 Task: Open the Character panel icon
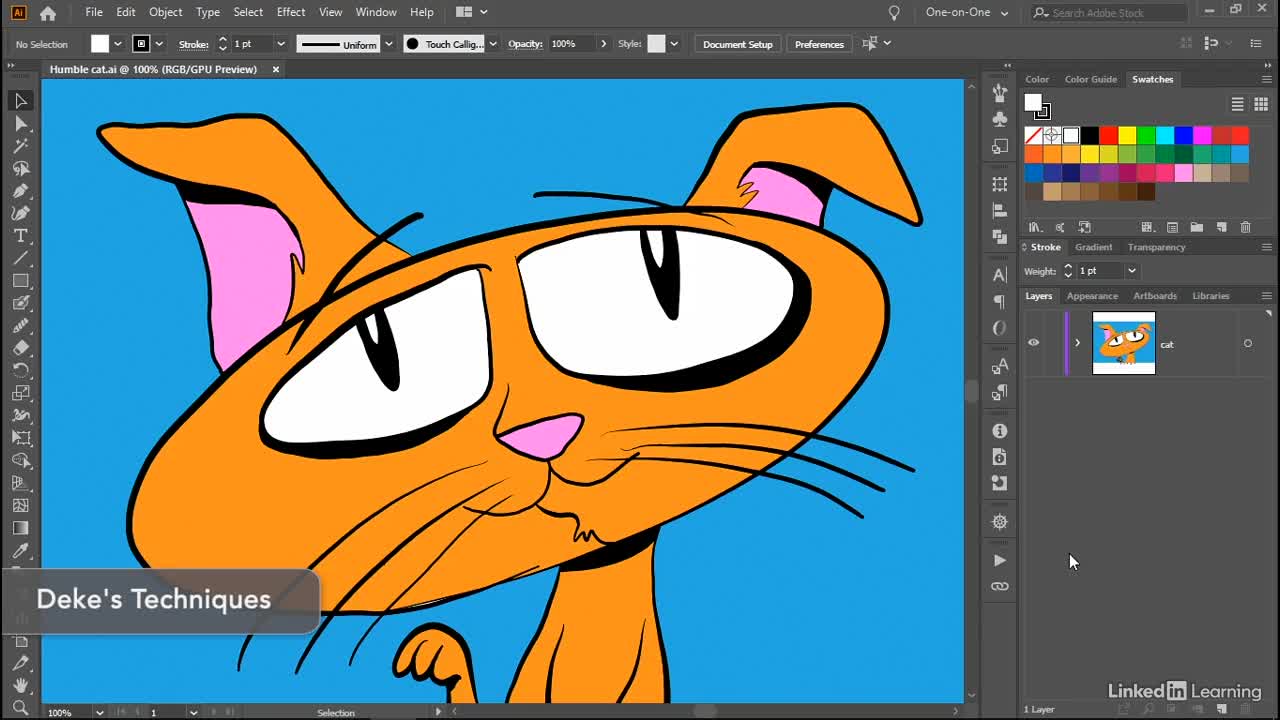tap(1000, 275)
